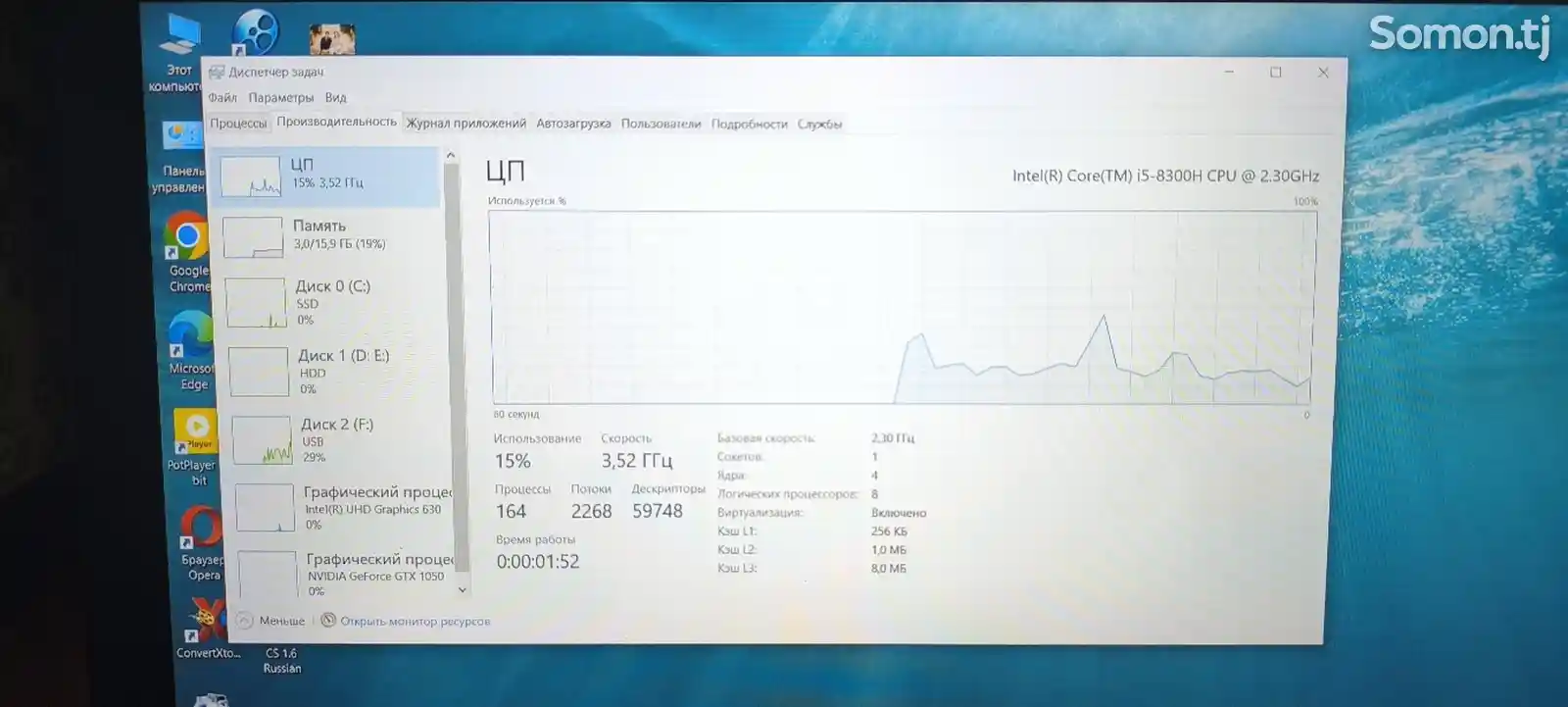
Task: Click the 2,30 ГГц base speed value
Action: click(x=893, y=438)
